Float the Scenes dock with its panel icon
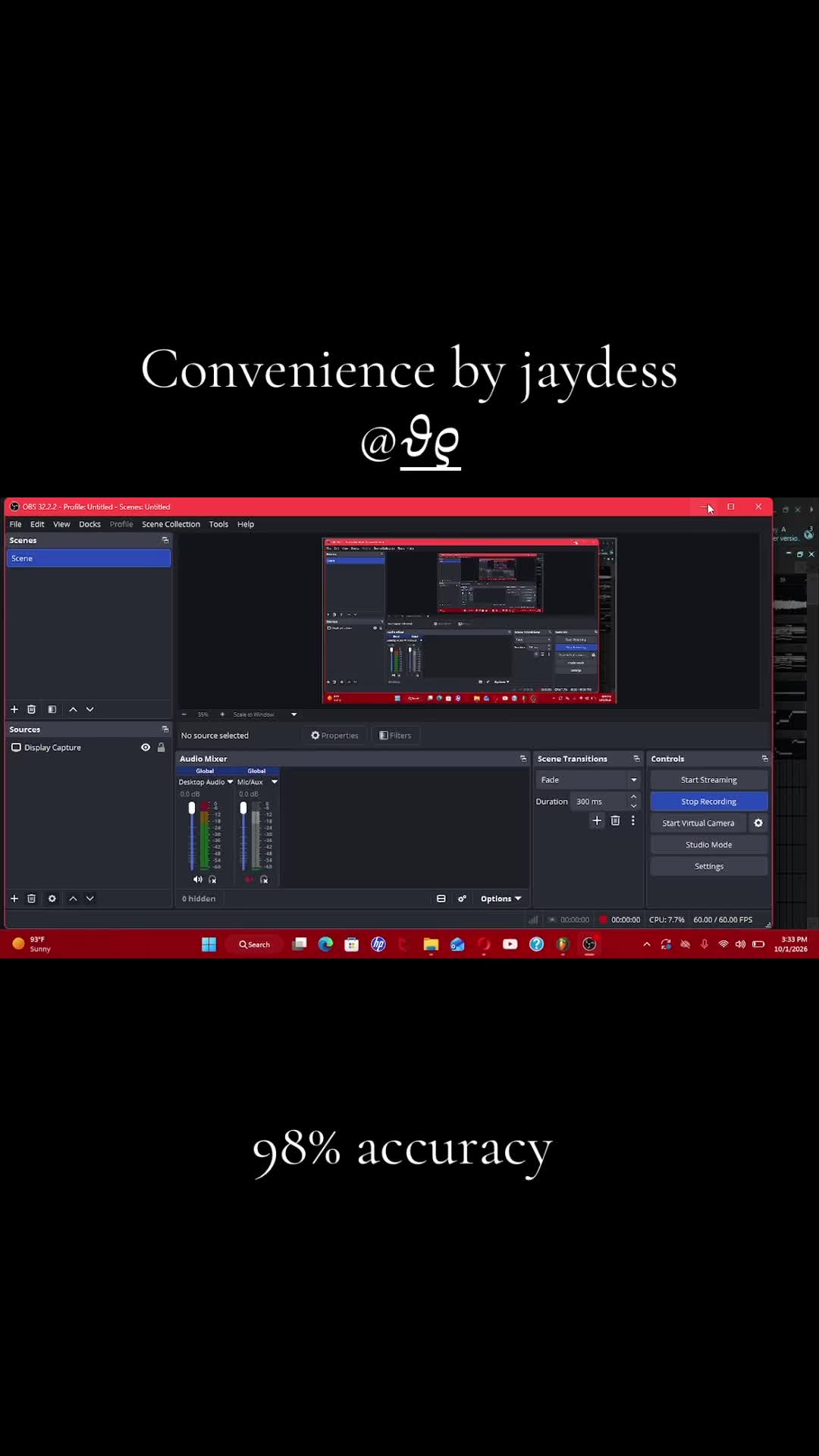The height and width of the screenshot is (1456, 819). coord(165,540)
